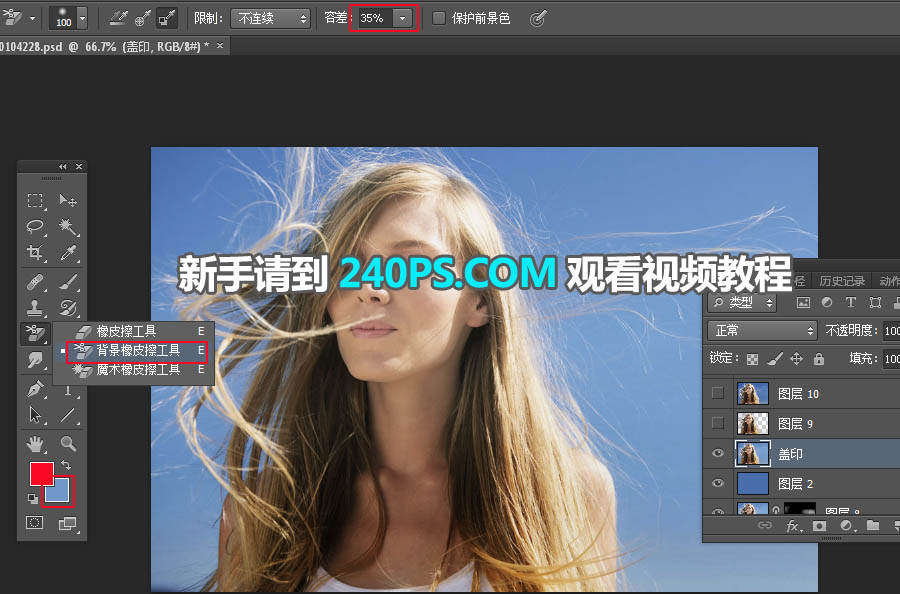Screen dimensions: 900x594
Task: Select the Spot Healing Brush tool
Action: pos(35,282)
